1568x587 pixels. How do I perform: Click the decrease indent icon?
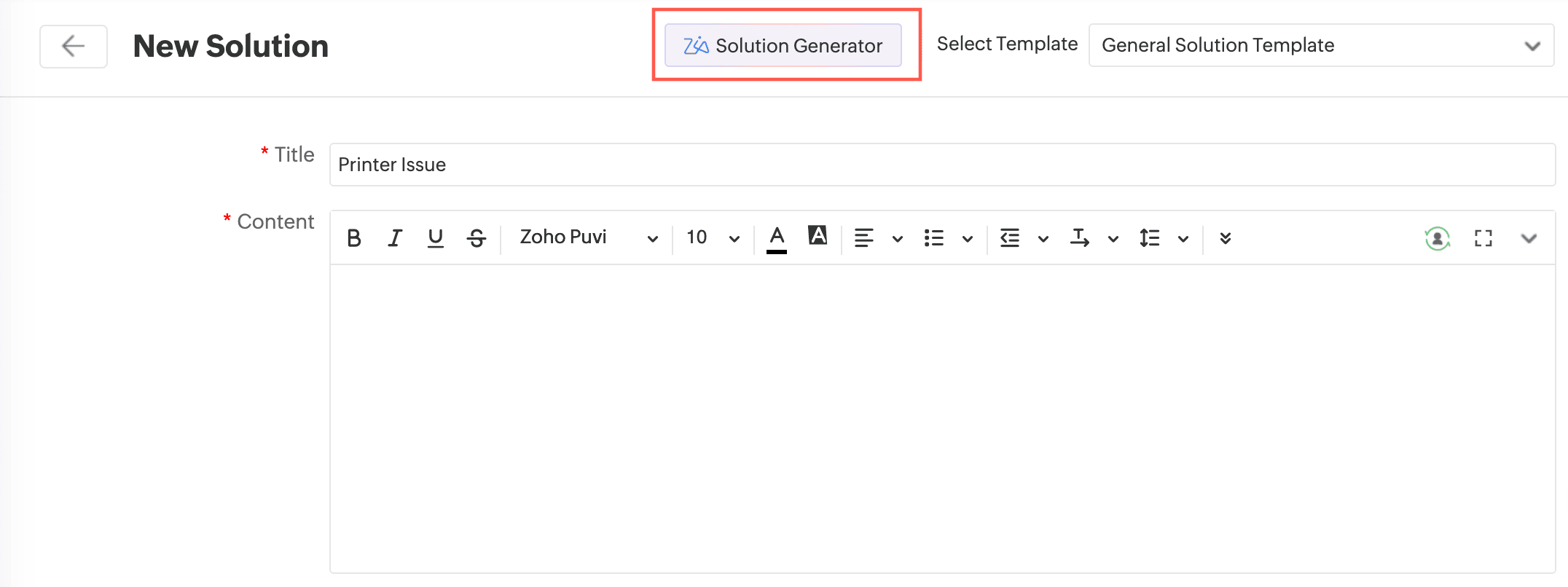point(1010,238)
